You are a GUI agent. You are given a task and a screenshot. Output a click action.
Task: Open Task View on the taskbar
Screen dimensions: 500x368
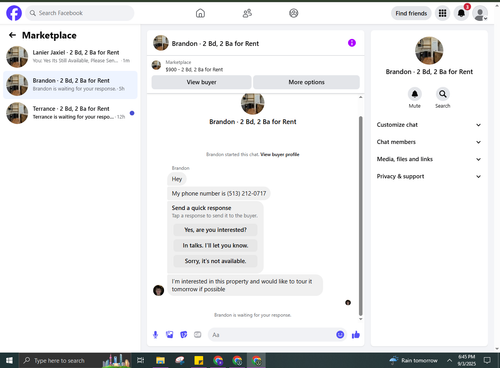[x=141, y=360]
